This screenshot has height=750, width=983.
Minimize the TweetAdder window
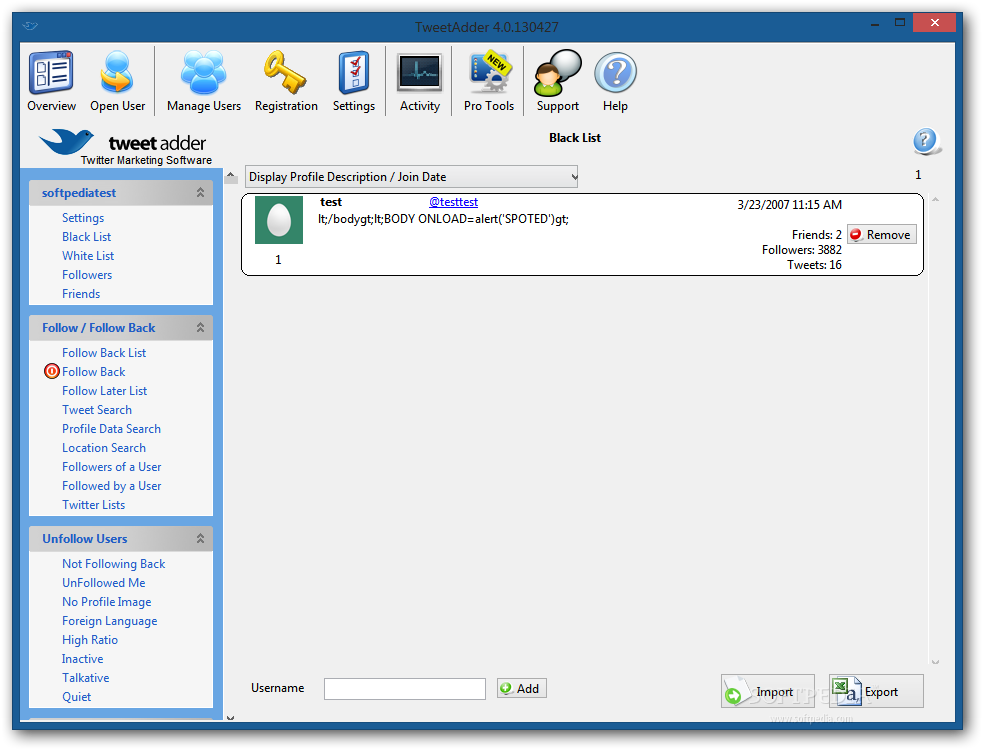click(875, 24)
